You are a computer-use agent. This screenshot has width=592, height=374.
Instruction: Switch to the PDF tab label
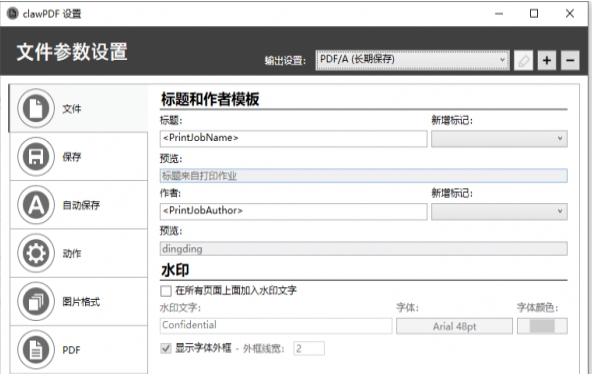[71, 350]
